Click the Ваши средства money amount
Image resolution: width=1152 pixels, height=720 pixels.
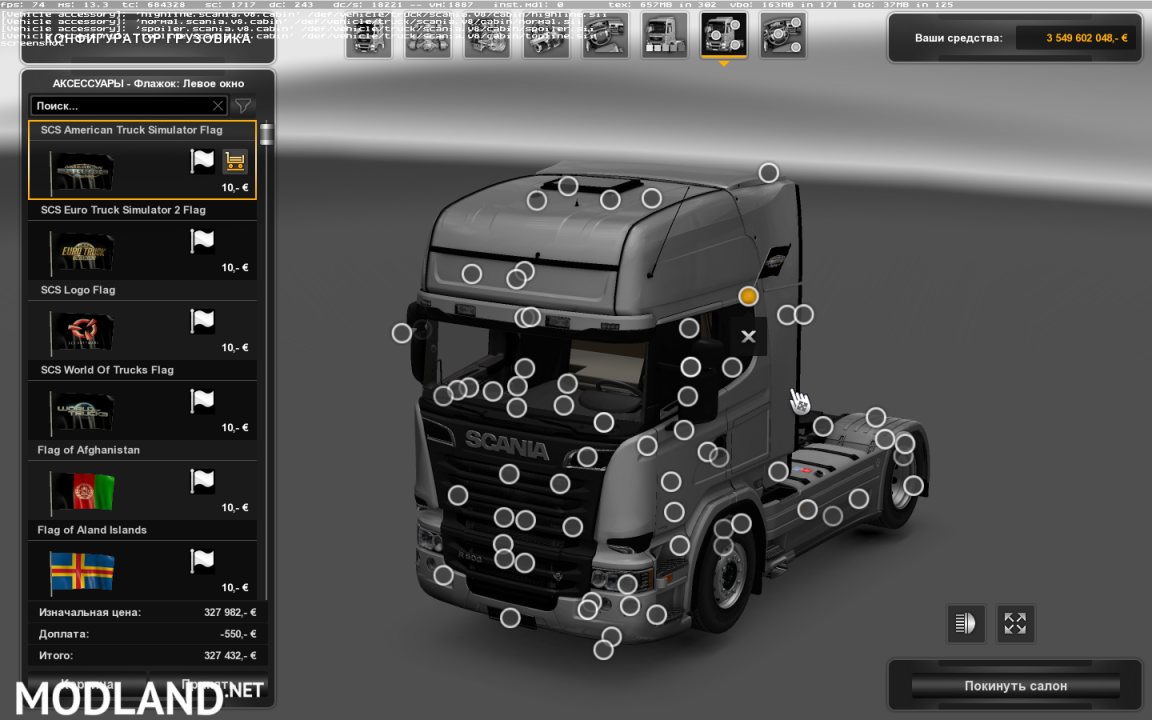click(1087, 38)
